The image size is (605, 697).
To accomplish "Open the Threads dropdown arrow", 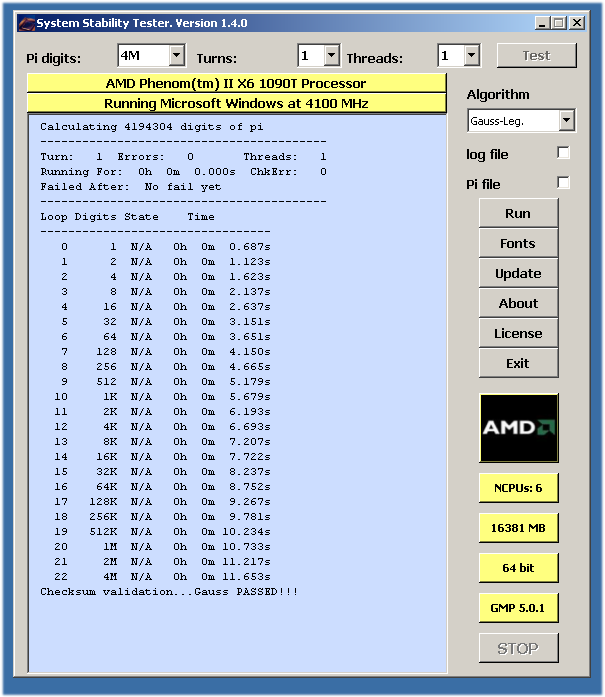I will pyautogui.click(x=471, y=56).
